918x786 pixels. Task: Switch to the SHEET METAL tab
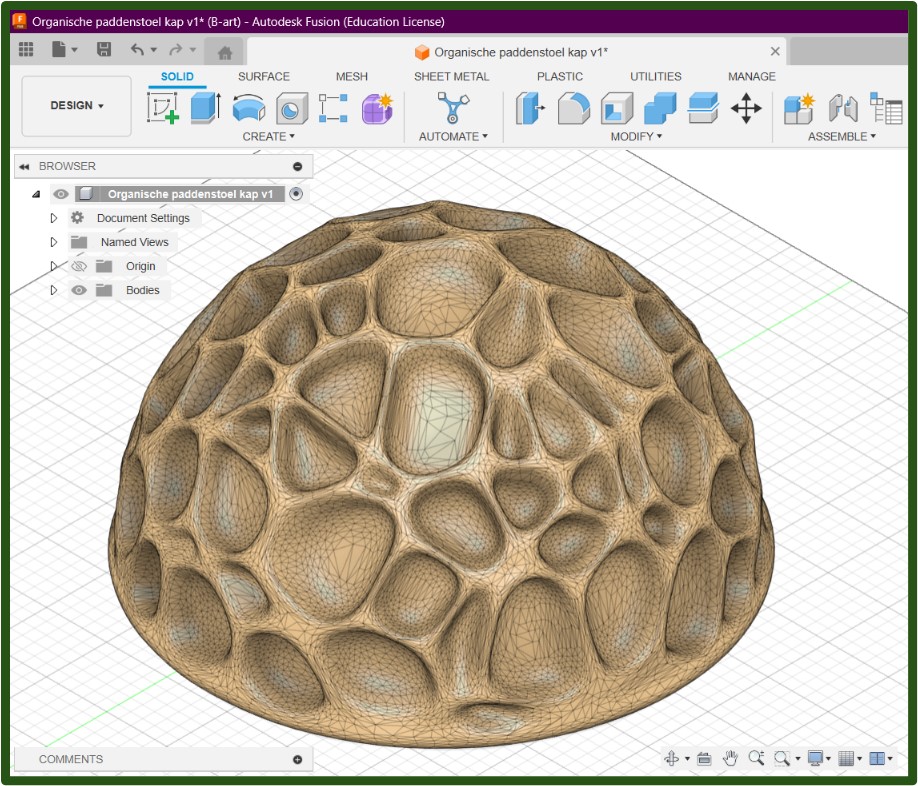point(451,76)
